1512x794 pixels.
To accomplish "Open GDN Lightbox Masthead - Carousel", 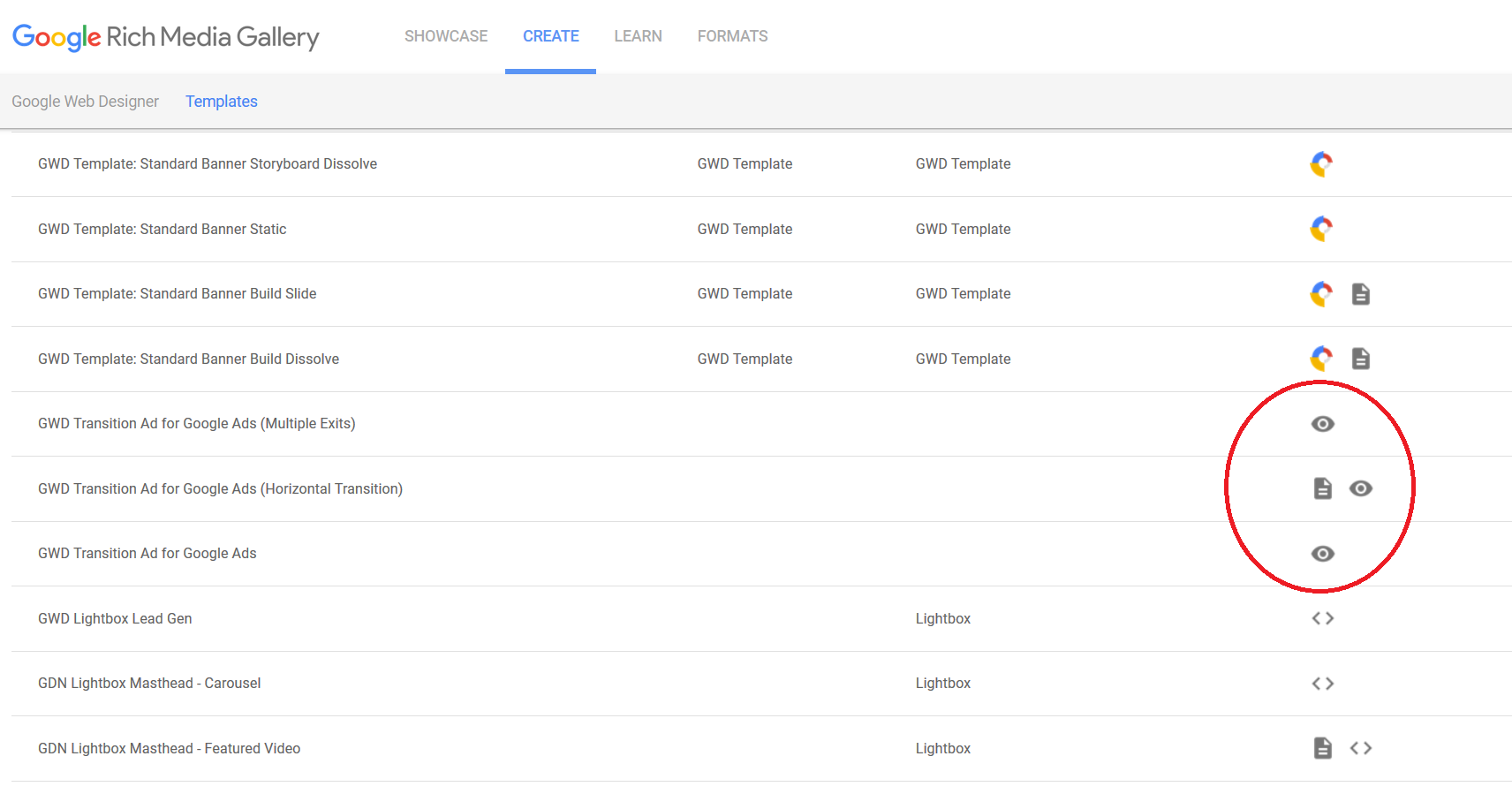I will [x=149, y=684].
